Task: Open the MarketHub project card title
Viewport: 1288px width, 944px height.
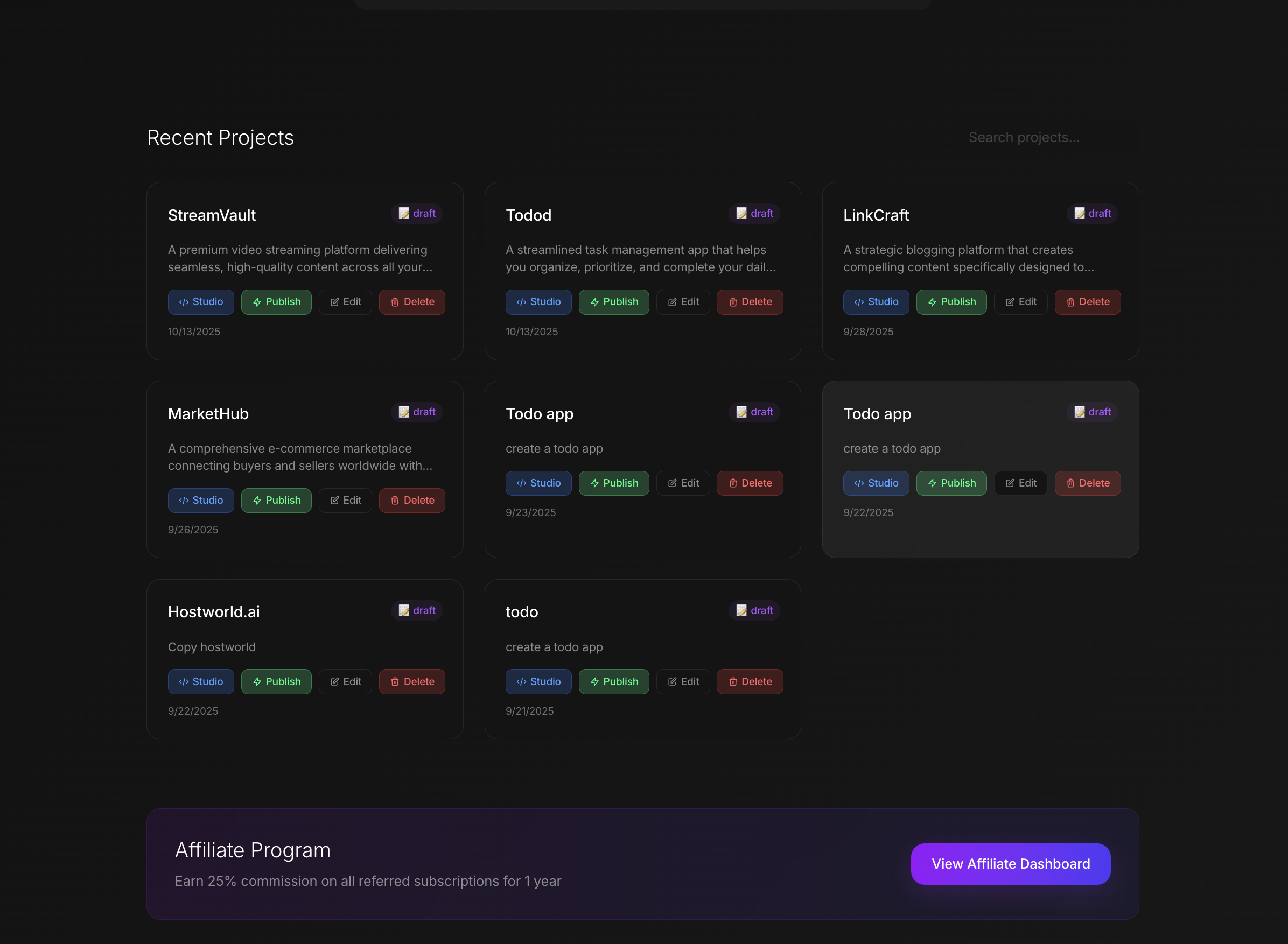Action: pyautogui.click(x=208, y=414)
